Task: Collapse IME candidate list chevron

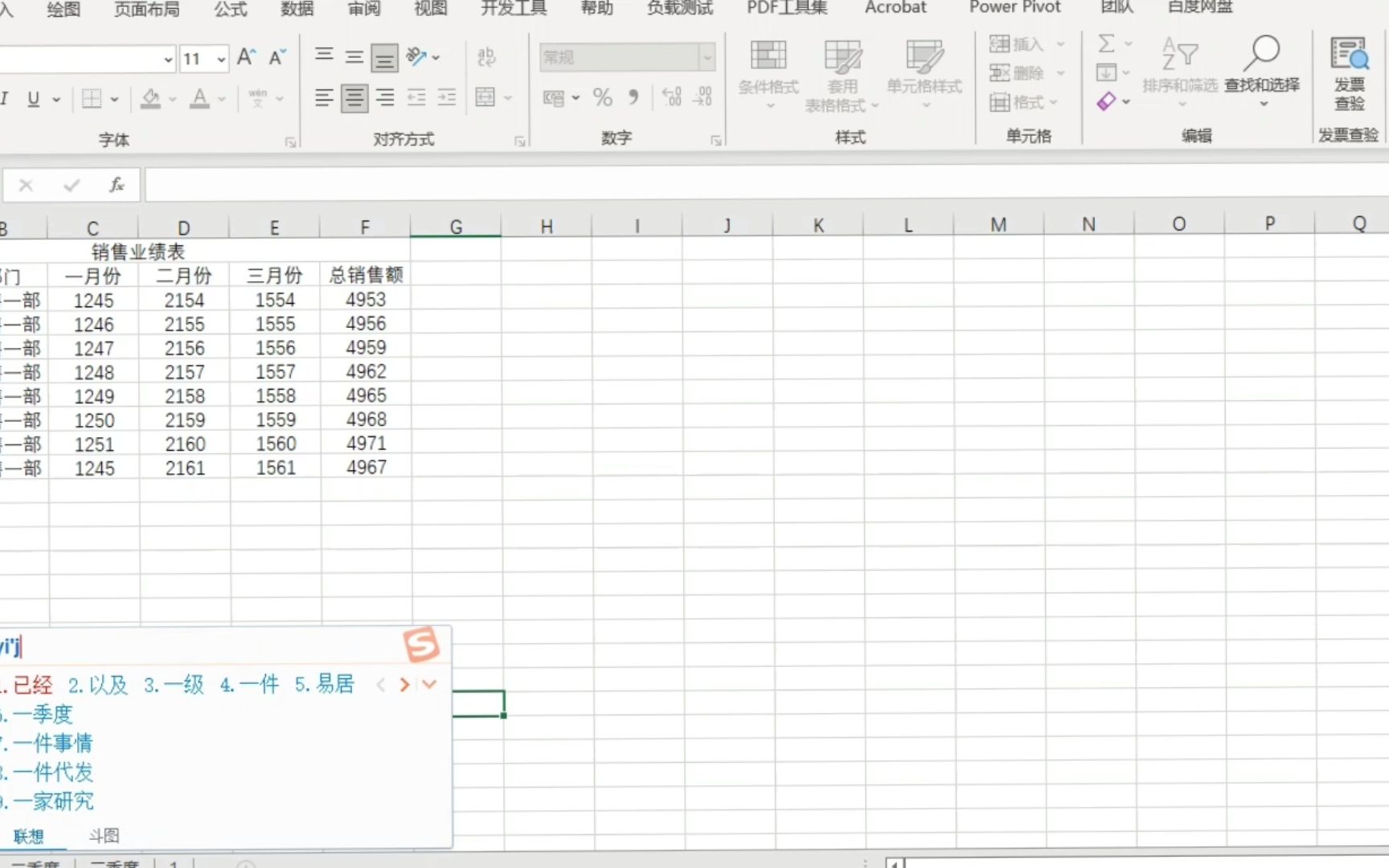Action: (430, 685)
